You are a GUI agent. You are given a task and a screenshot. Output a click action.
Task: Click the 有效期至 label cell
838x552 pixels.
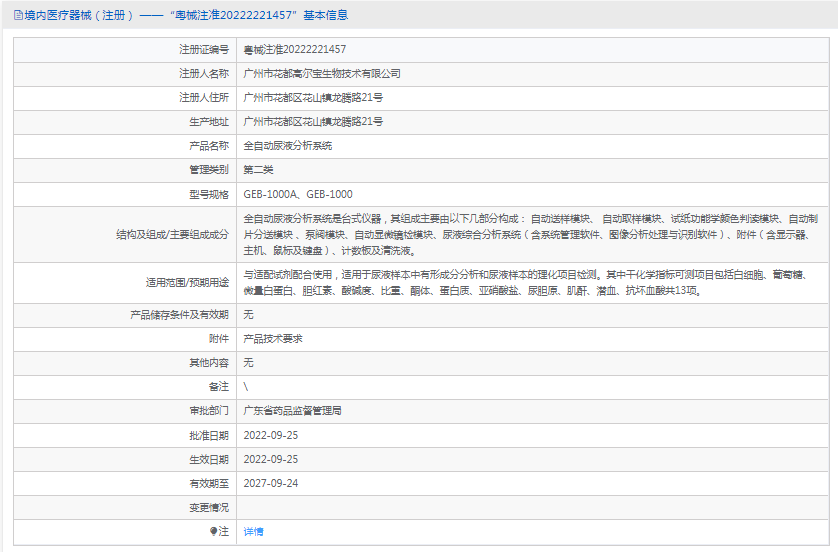pyautogui.click(x=125, y=483)
